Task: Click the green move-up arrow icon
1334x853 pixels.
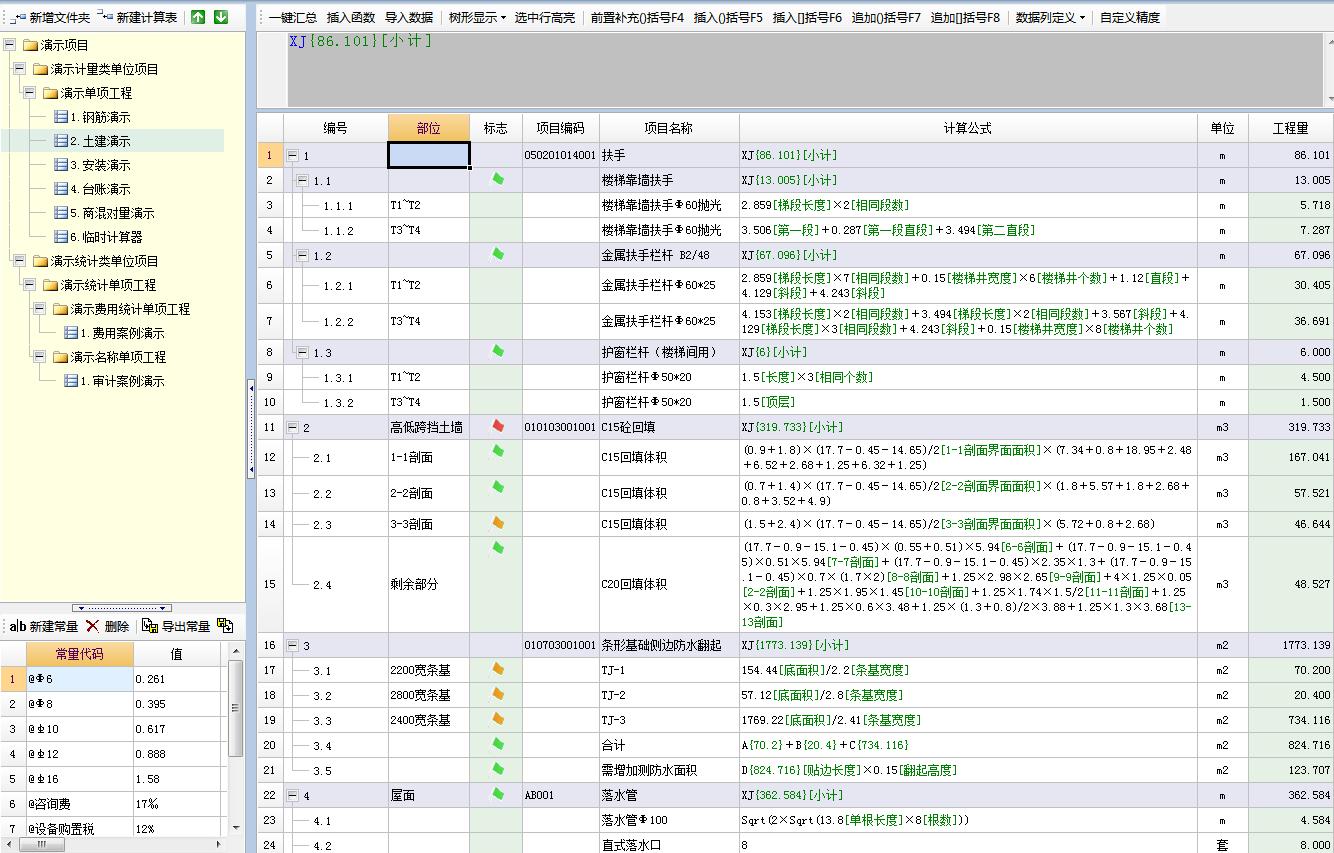Action: coord(200,15)
